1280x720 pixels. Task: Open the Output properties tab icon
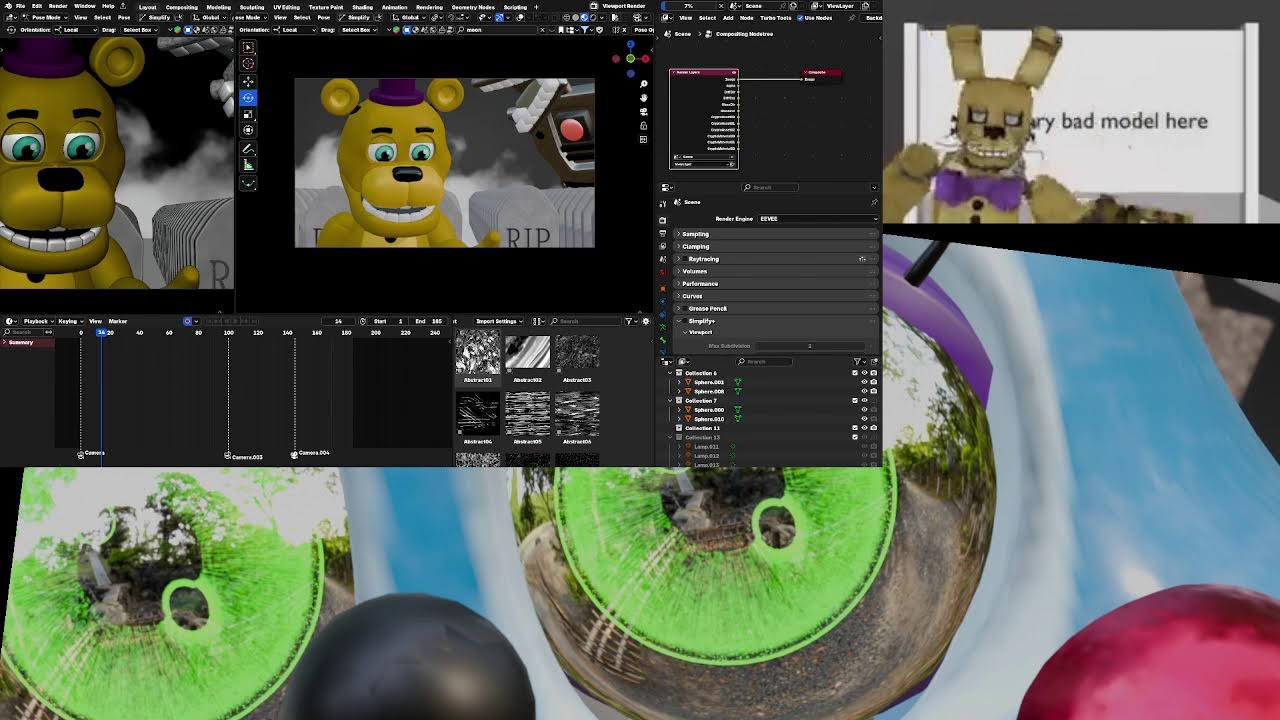[x=662, y=233]
